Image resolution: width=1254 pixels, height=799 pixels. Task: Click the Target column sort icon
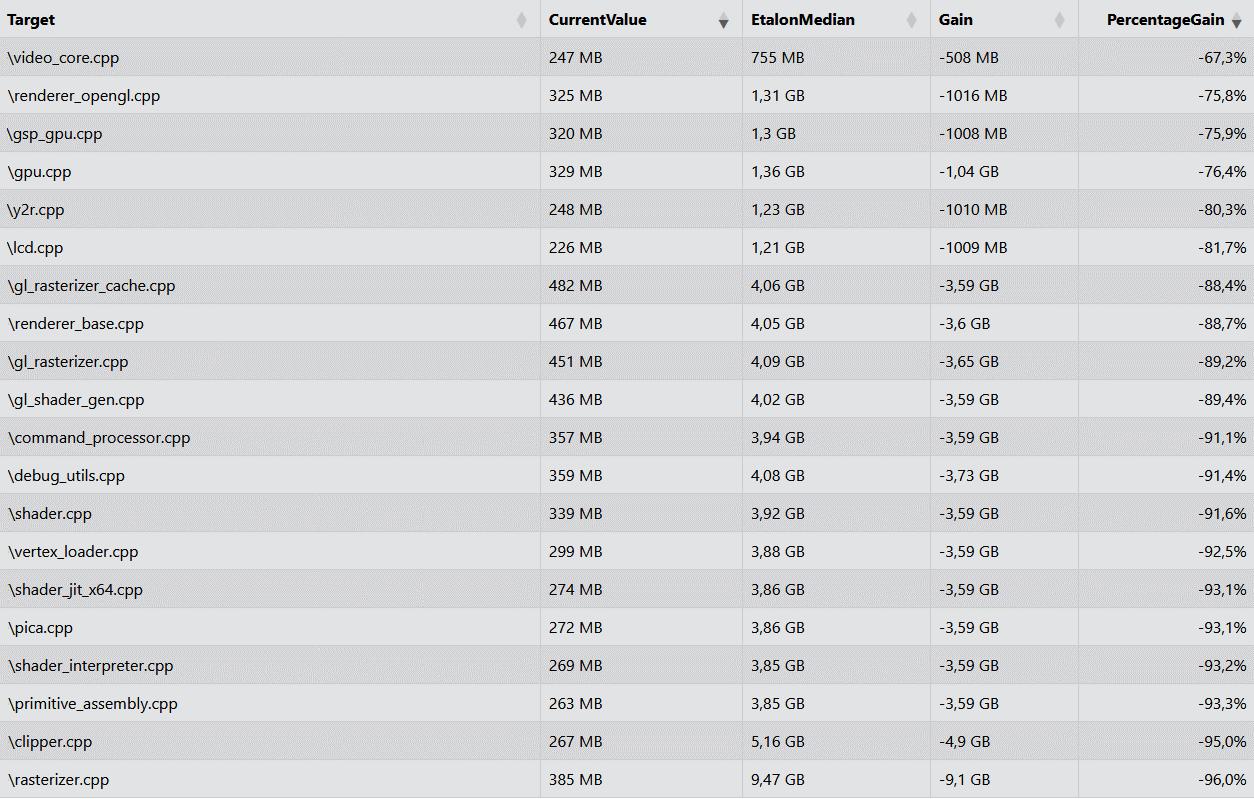coord(521,20)
